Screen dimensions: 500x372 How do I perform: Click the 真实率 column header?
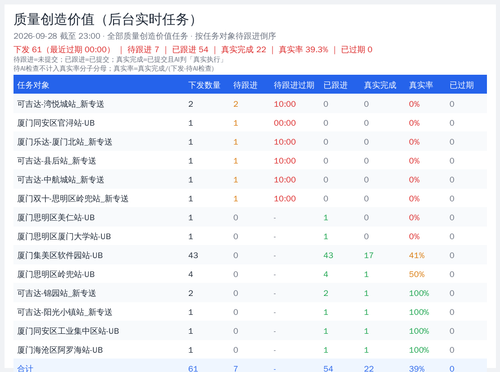tap(421, 85)
